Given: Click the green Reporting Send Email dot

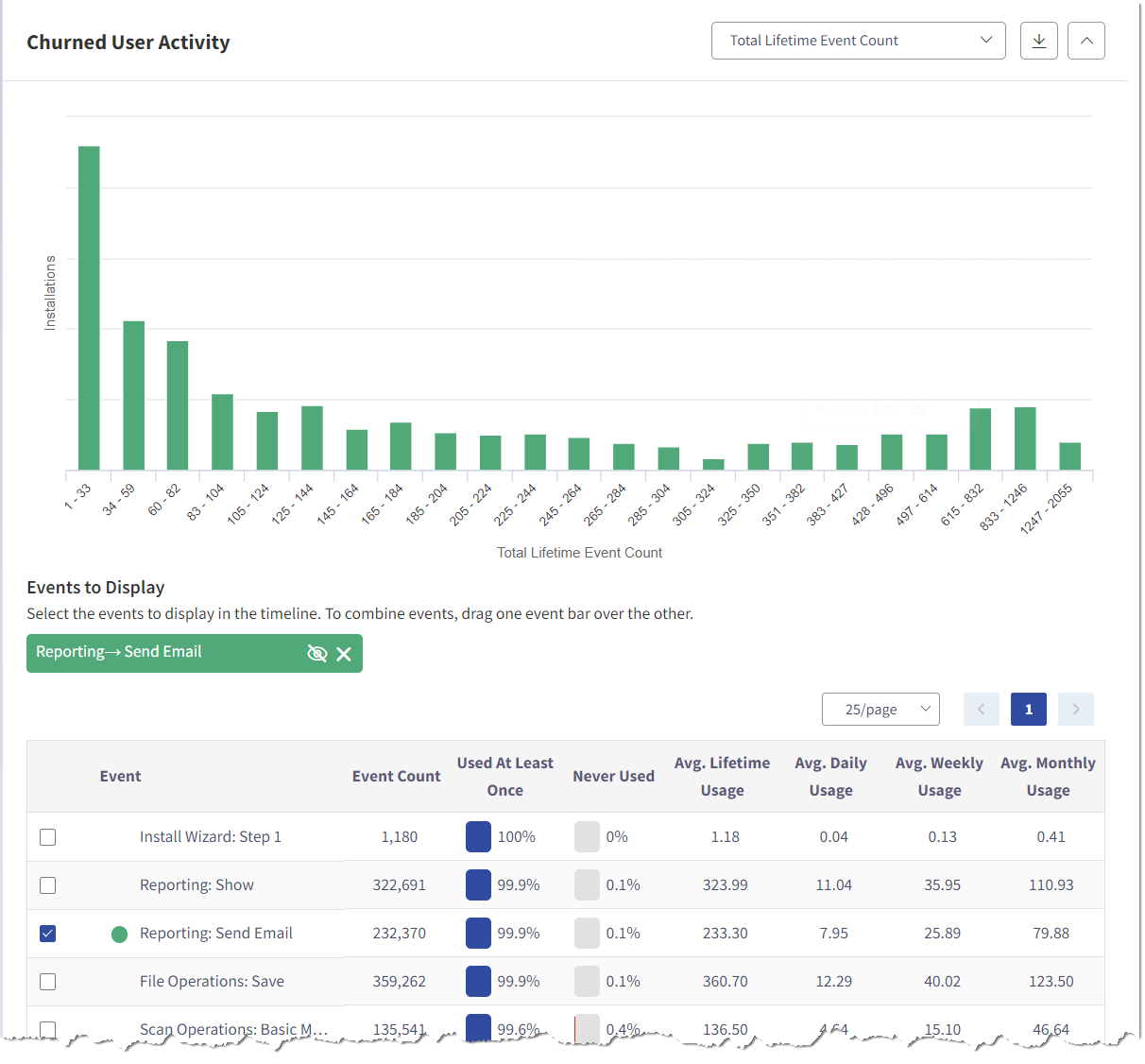Looking at the screenshot, I should point(119,935).
